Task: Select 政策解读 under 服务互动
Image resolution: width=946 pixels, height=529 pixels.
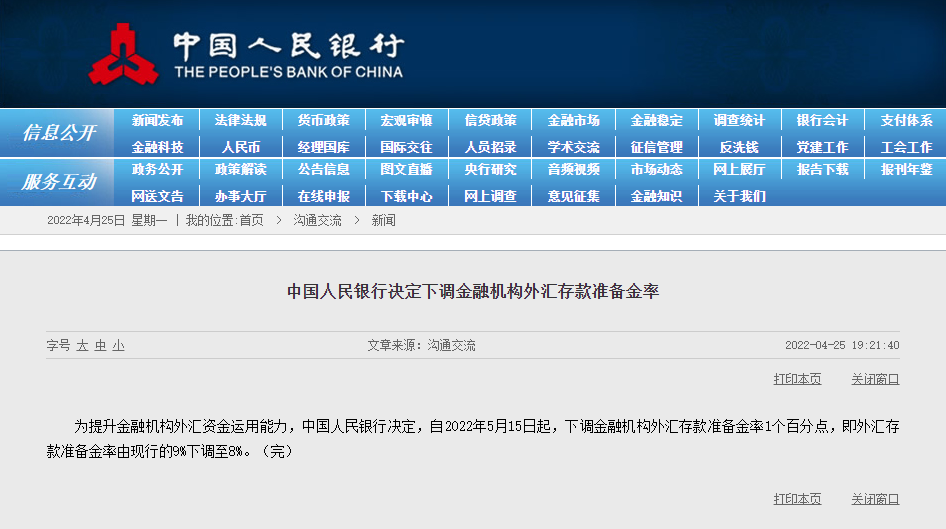Action: coord(240,170)
